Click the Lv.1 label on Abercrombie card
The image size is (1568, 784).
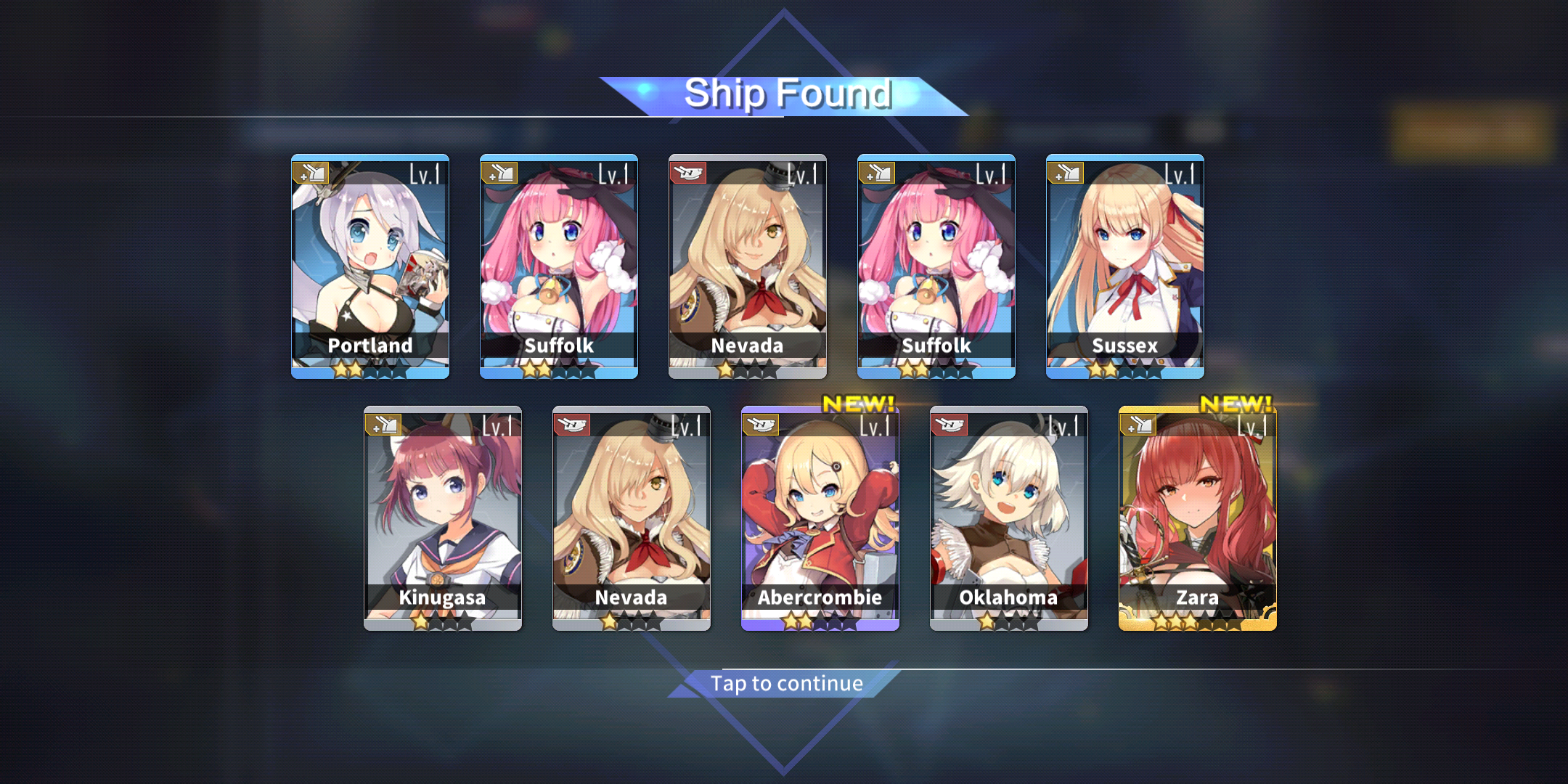(874, 426)
